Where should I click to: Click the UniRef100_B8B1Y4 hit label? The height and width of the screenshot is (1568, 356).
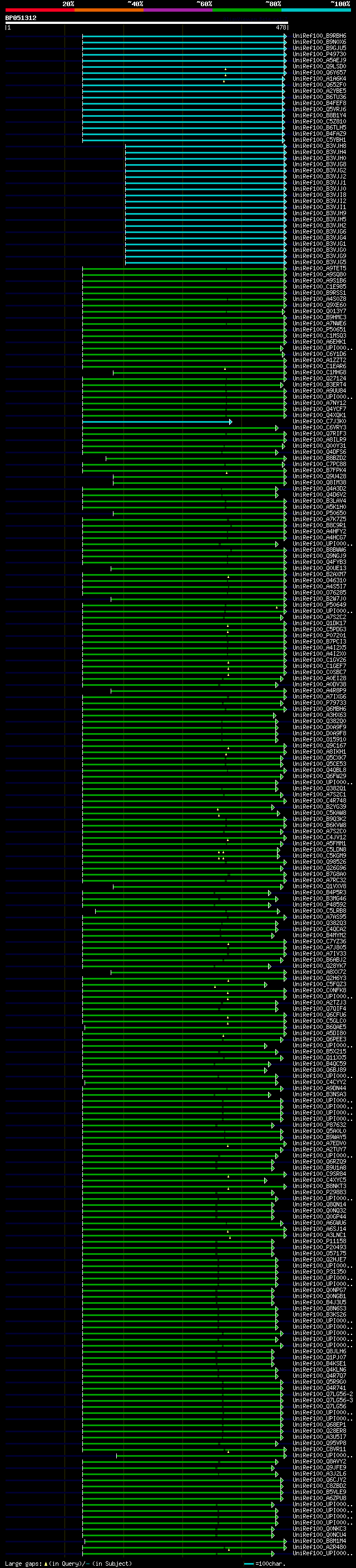319,115
